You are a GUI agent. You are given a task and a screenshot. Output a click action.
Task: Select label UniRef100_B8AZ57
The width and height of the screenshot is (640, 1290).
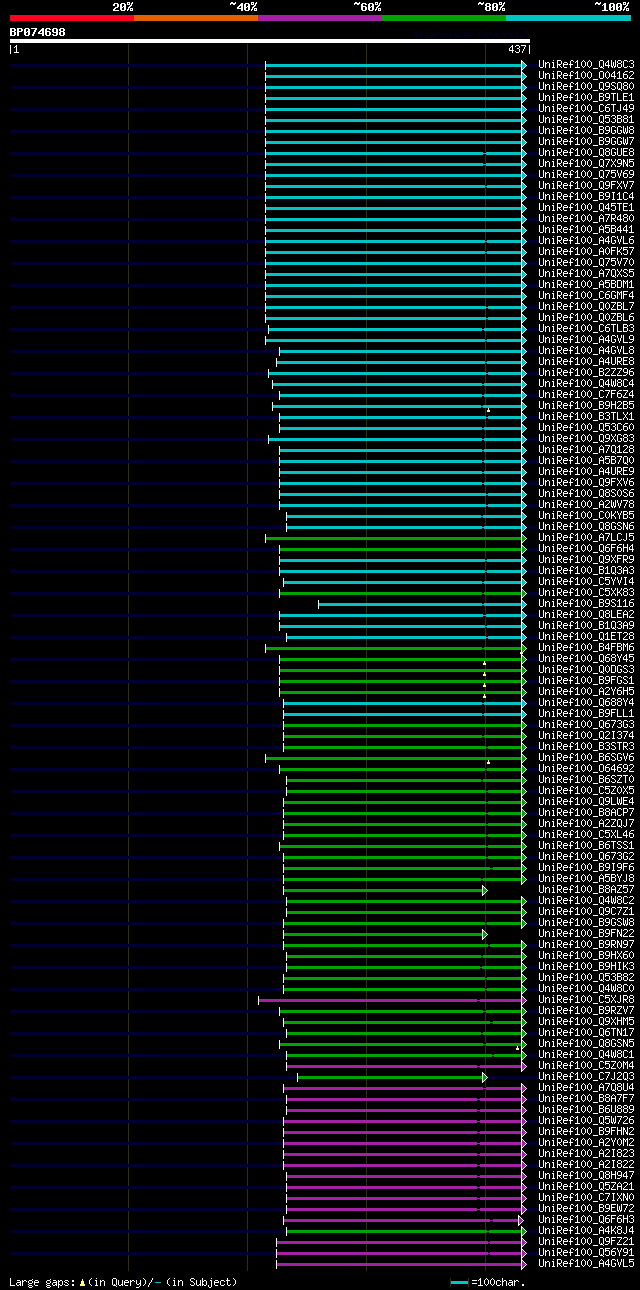[x=586, y=889]
